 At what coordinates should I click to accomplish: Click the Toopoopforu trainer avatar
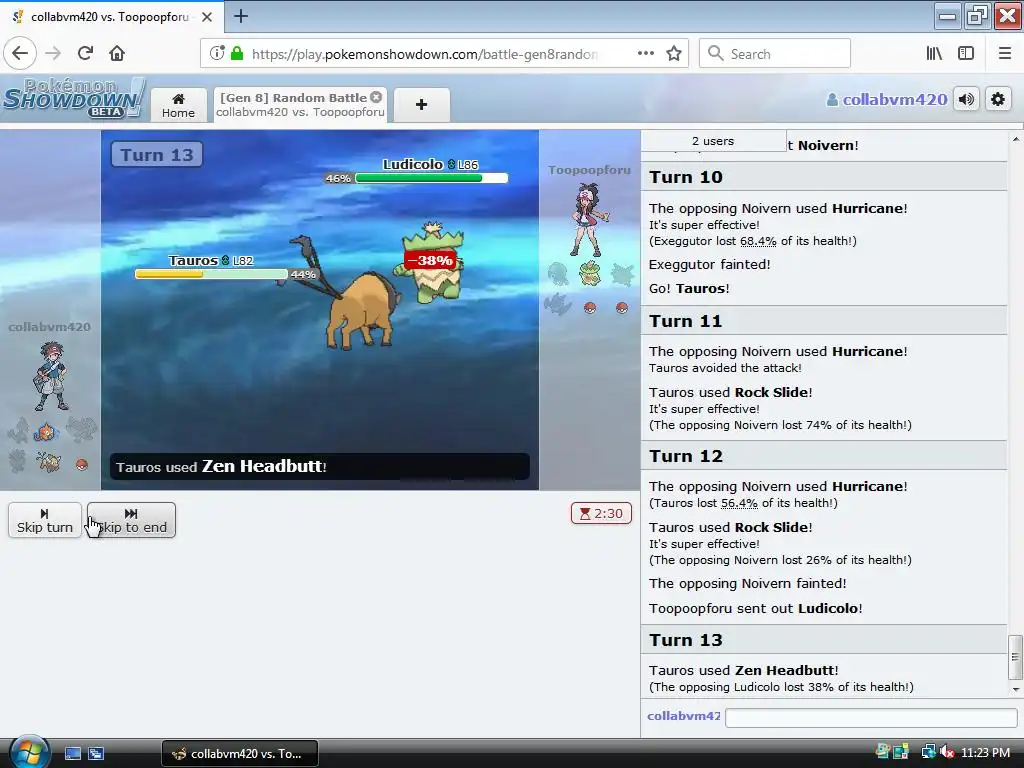click(588, 219)
